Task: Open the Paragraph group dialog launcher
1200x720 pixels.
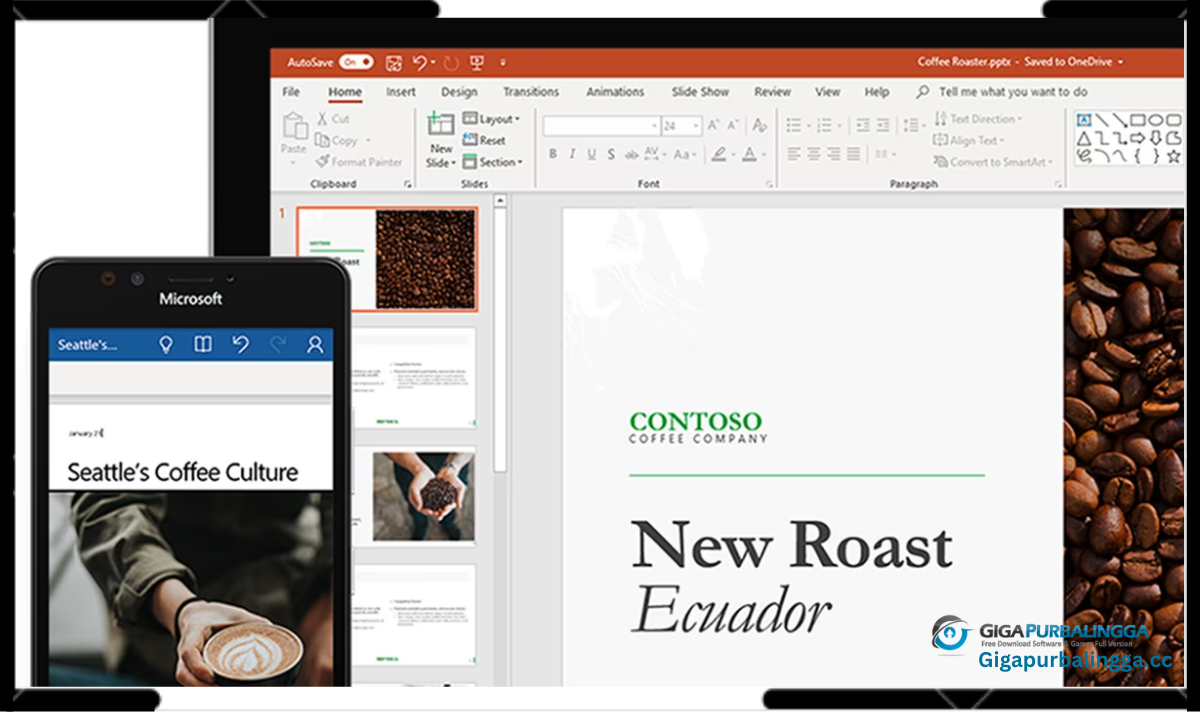Action: point(1057,185)
